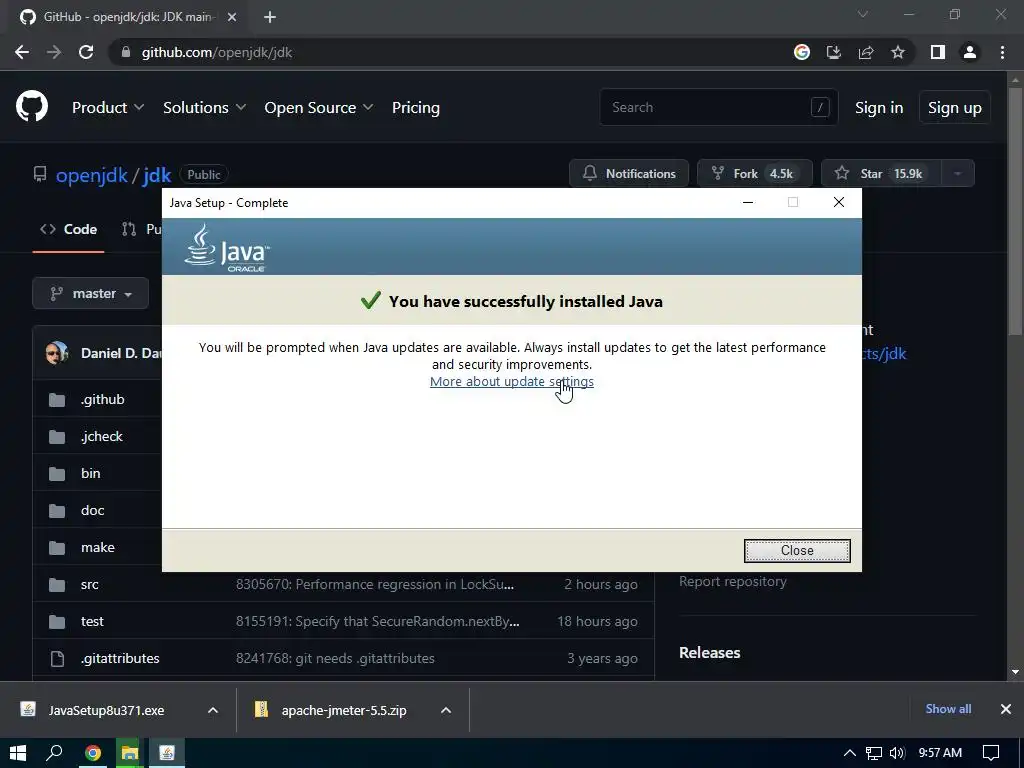Open the Chrome profile icon
The height and width of the screenshot is (768, 1024).
(x=970, y=52)
